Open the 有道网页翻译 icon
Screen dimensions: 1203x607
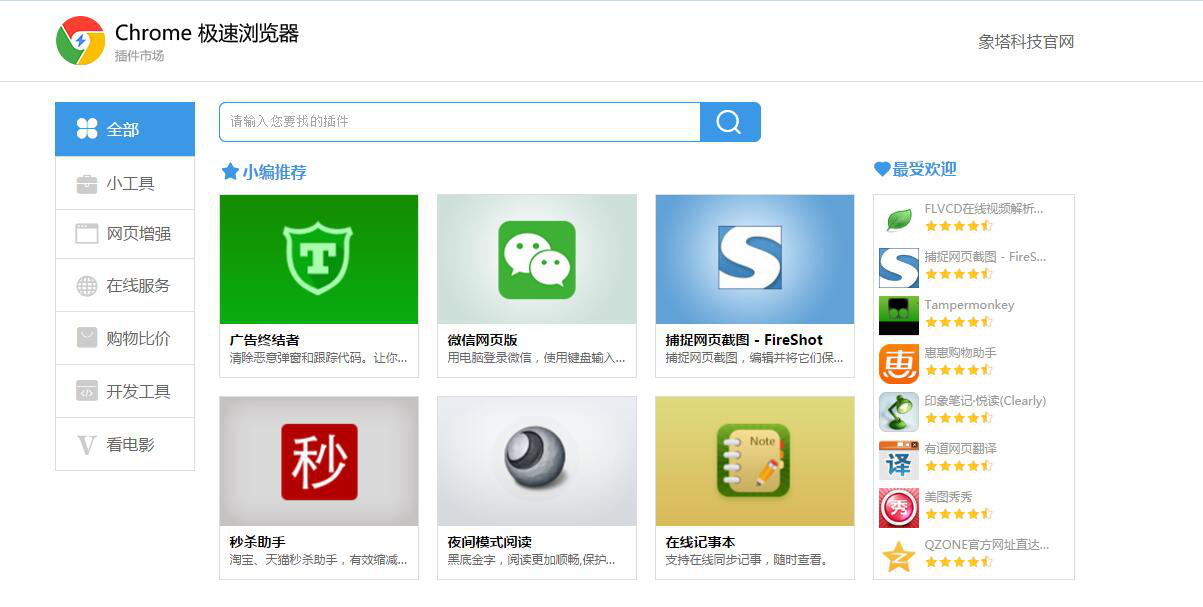pos(898,460)
